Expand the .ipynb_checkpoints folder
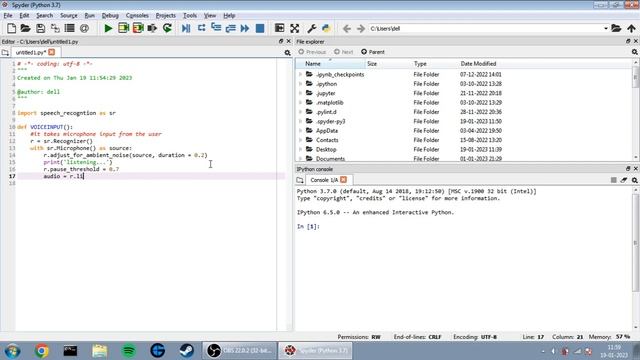640x360 pixels. point(301,74)
